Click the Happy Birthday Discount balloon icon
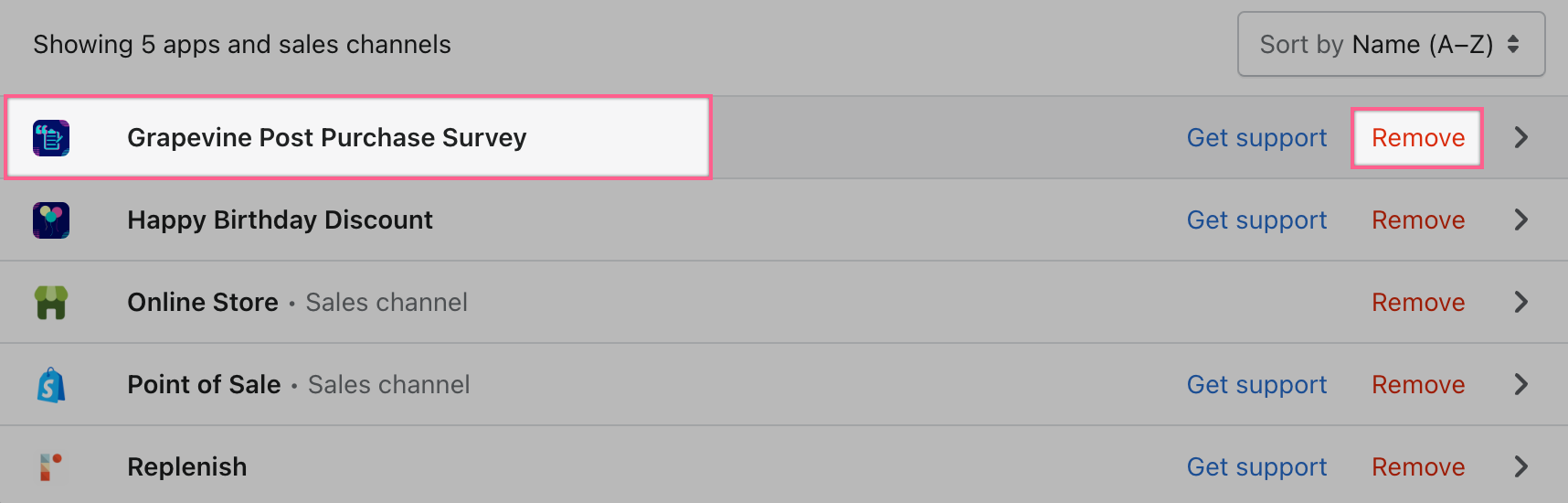The height and width of the screenshot is (503, 1568). point(51,220)
